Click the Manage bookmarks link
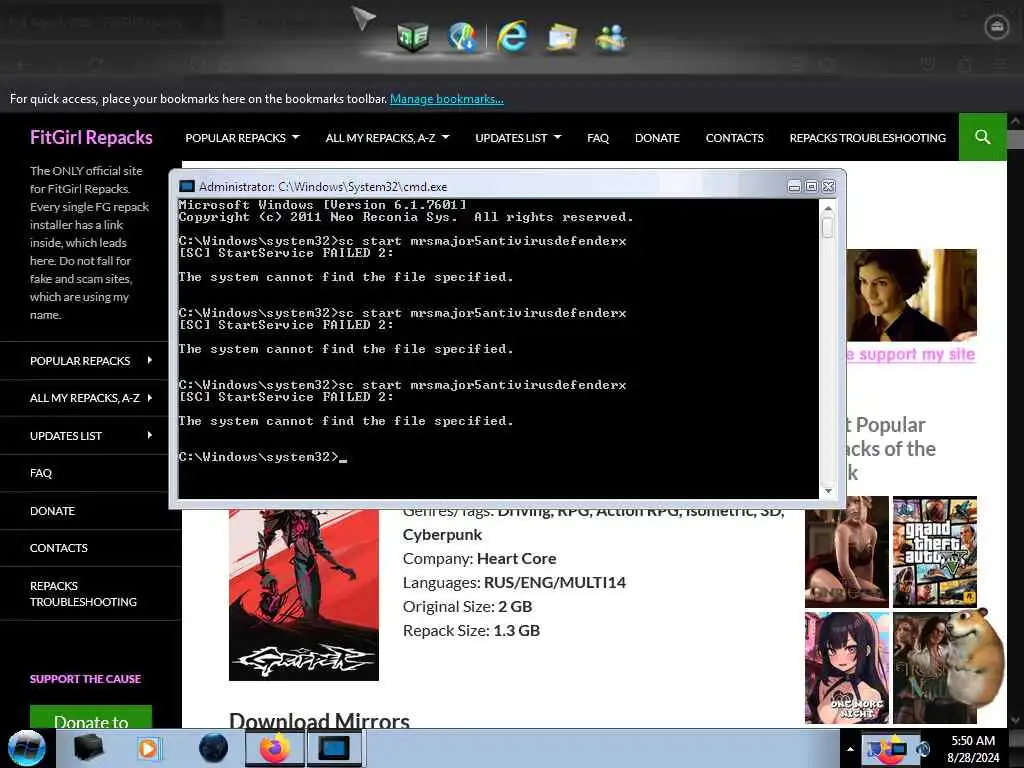This screenshot has width=1024, height=768. (447, 99)
